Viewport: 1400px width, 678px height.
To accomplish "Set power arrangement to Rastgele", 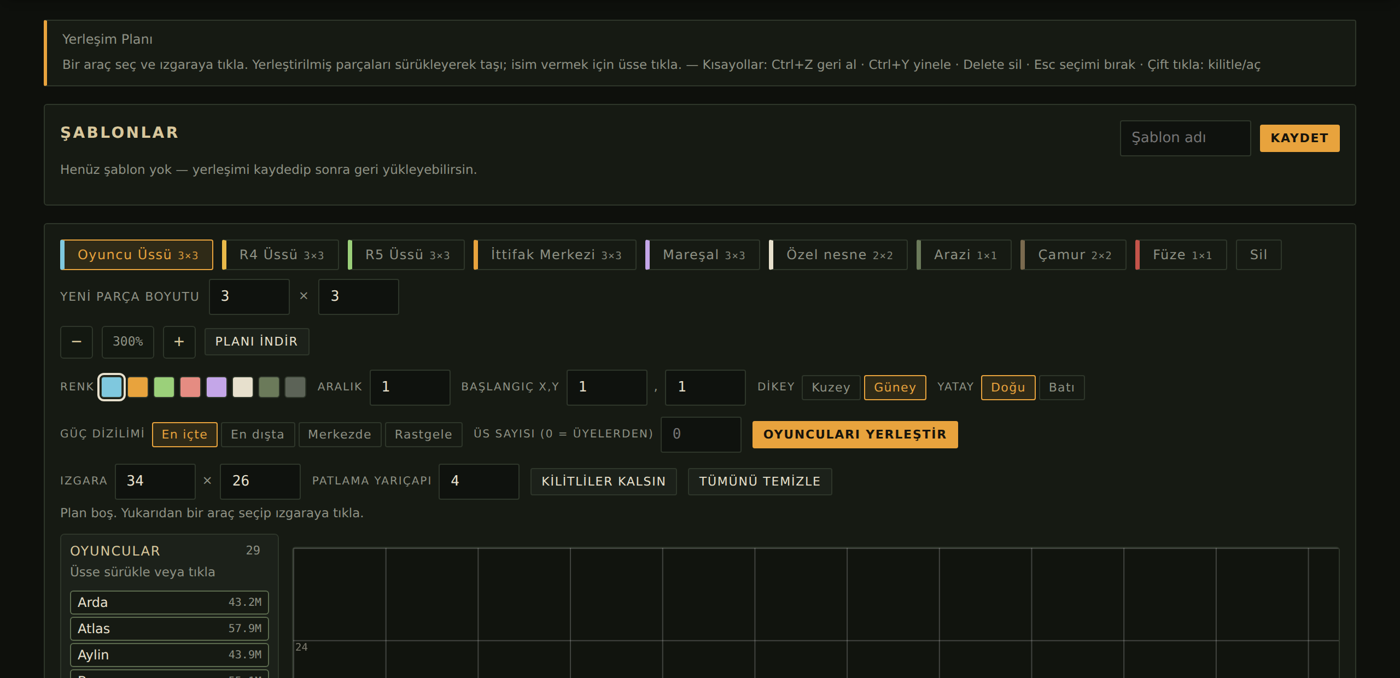I will 423,434.
